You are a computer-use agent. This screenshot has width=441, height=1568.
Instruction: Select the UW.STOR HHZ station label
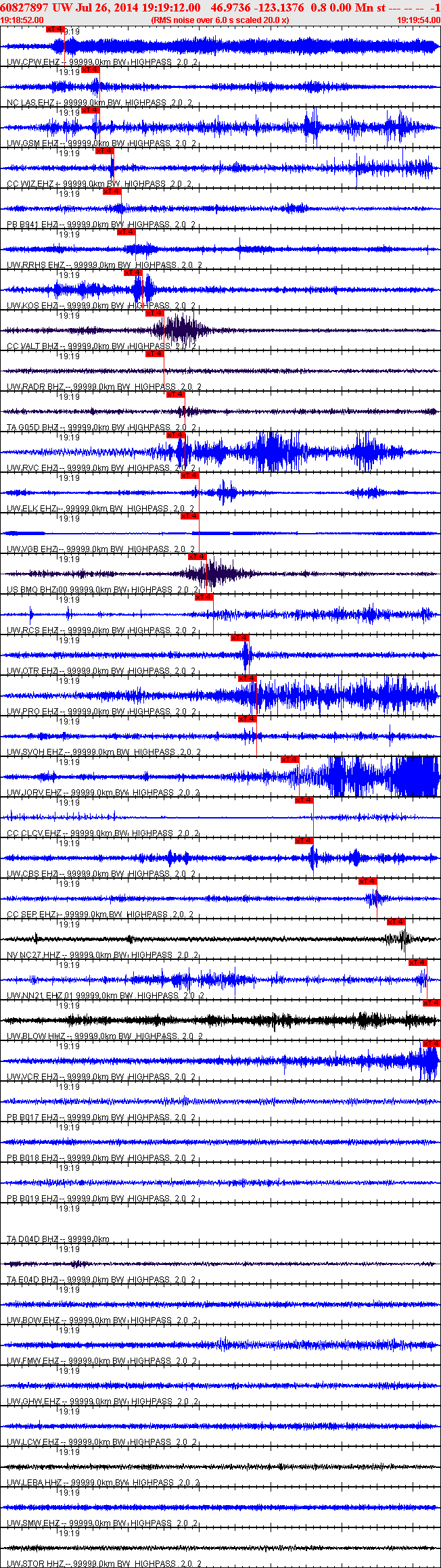pos(35,1564)
